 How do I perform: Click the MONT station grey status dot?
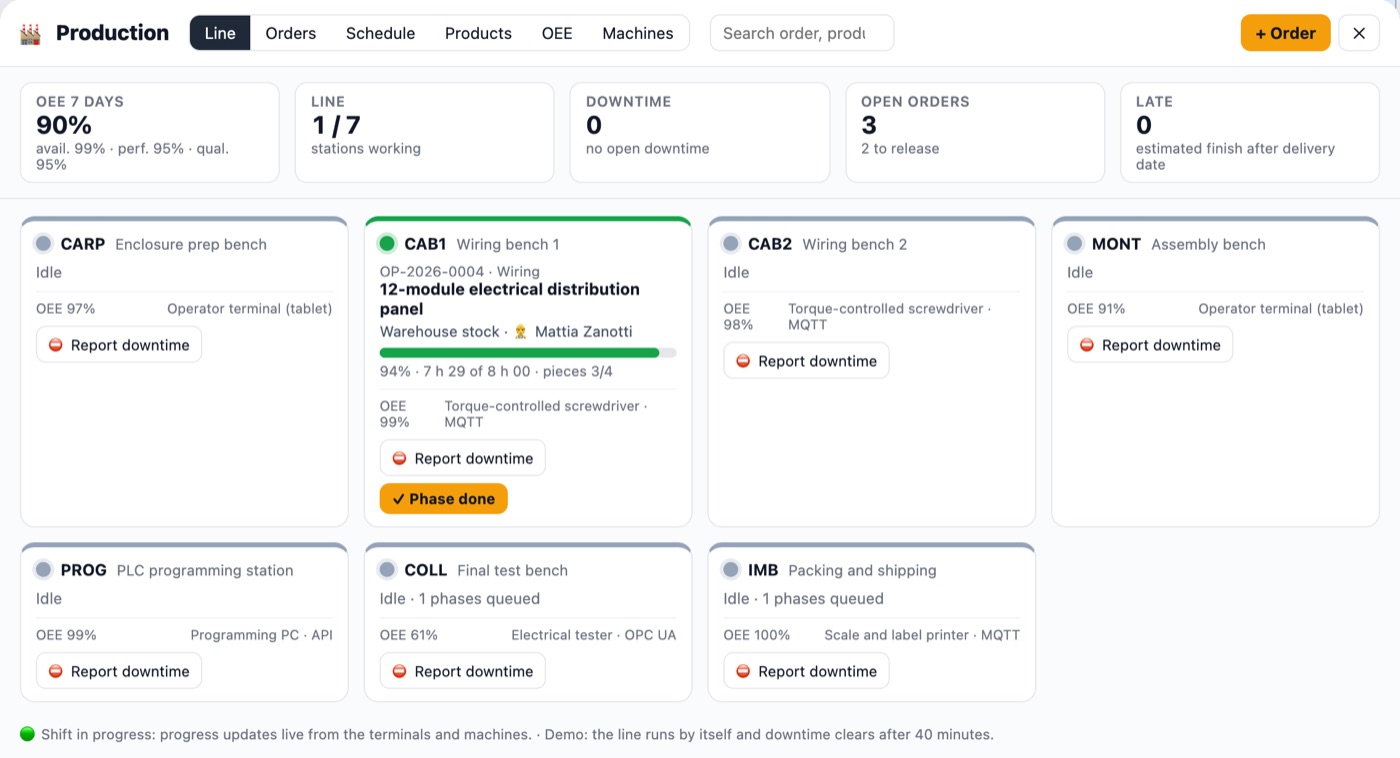[1075, 243]
